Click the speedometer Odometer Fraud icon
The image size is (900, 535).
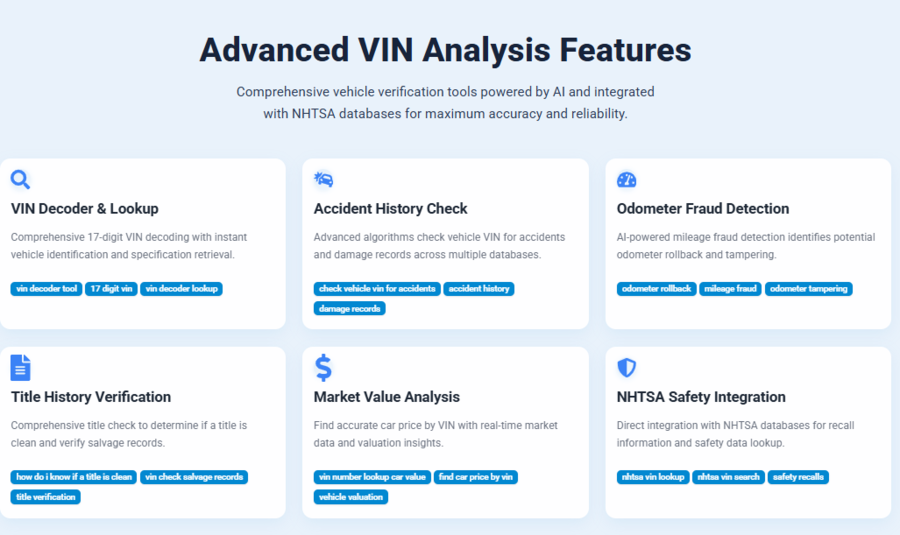(x=627, y=180)
